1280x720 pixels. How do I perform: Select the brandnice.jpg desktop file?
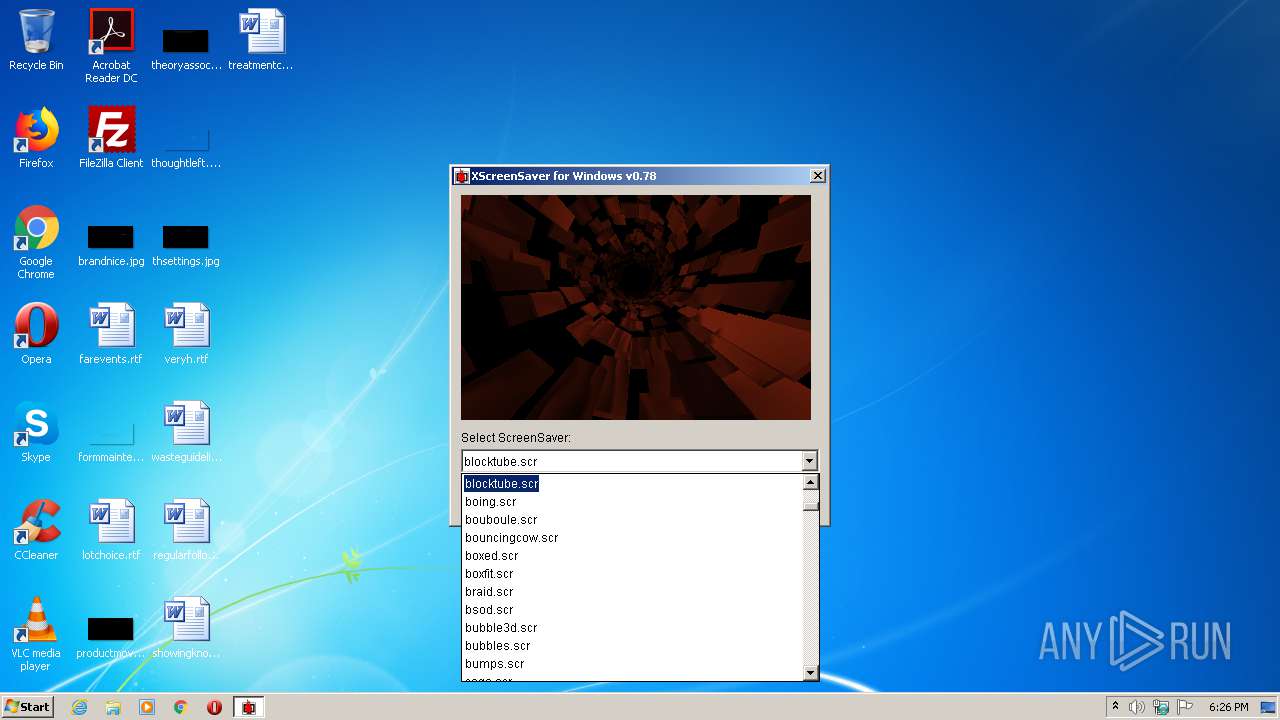(x=111, y=245)
